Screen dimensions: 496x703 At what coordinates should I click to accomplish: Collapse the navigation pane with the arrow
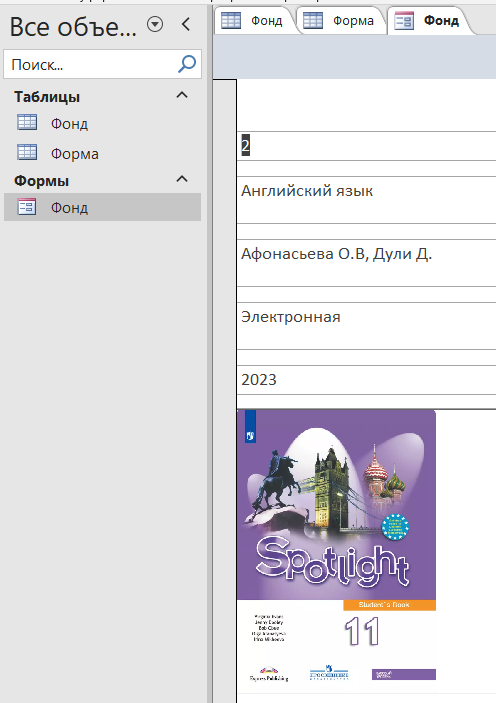click(x=186, y=24)
